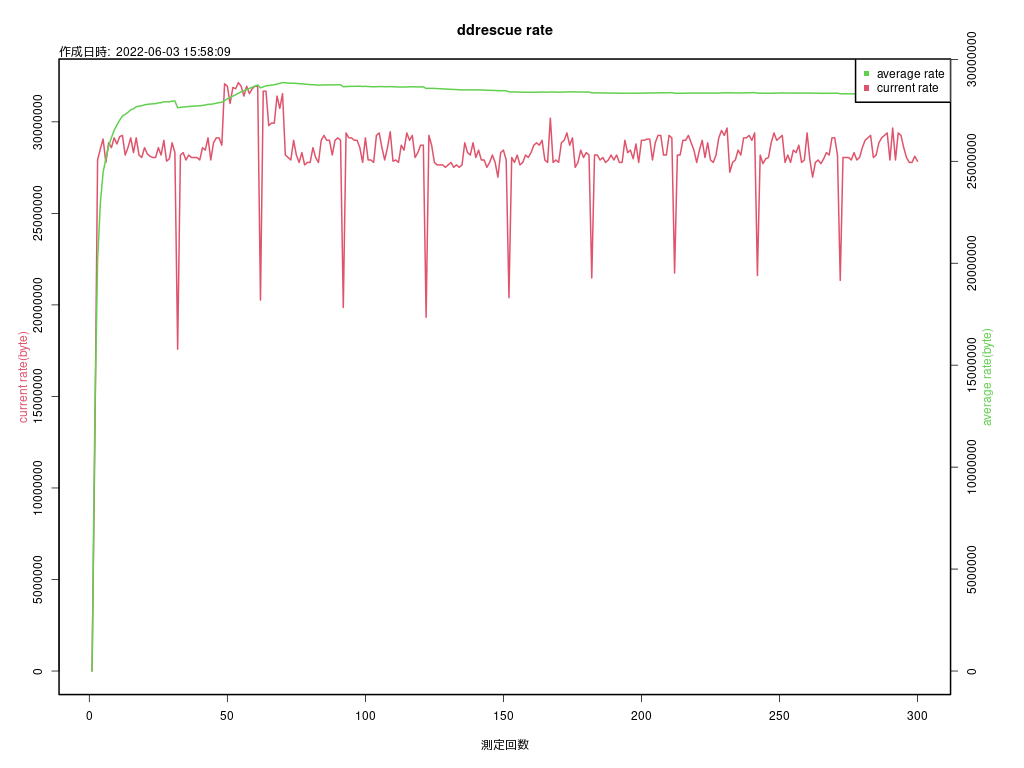Image resolution: width=1024 pixels, height=768 pixels.
Task: Click the red current rate legend swatch
Action: tap(867, 88)
